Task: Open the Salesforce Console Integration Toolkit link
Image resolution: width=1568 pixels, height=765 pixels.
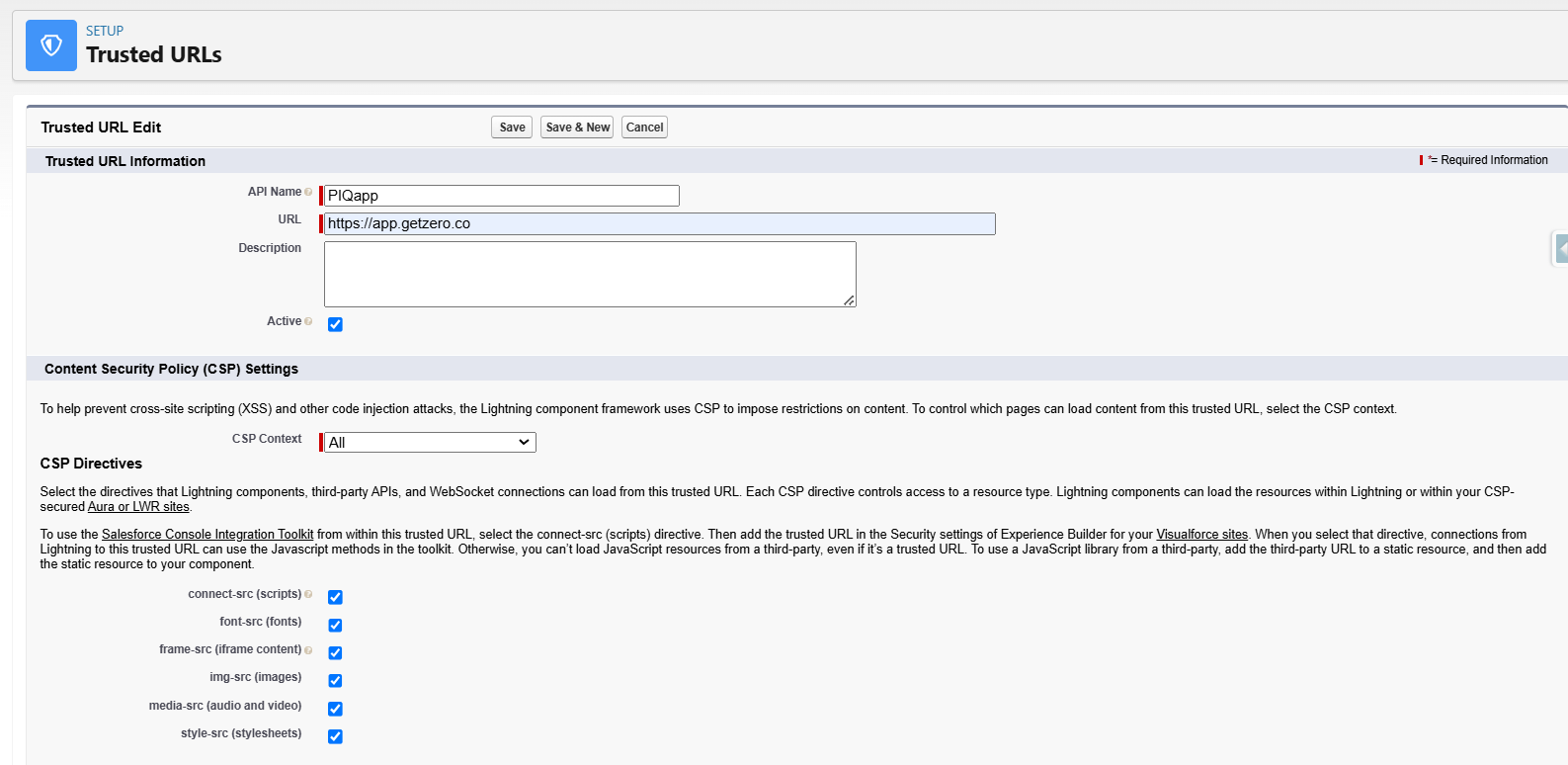Action: point(207,535)
